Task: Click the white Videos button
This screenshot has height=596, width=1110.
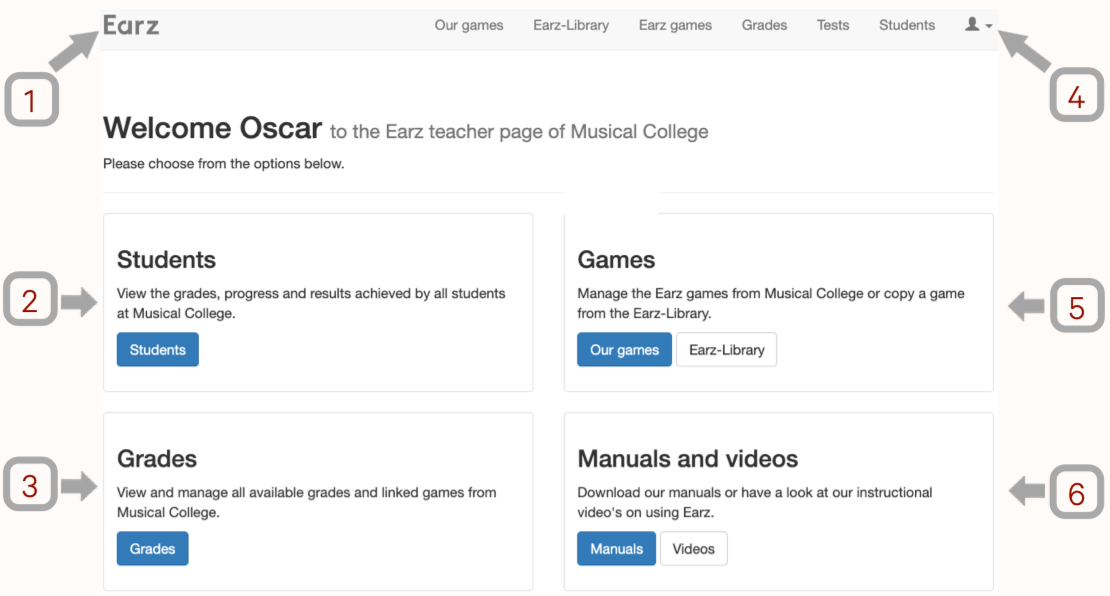Action: [694, 549]
